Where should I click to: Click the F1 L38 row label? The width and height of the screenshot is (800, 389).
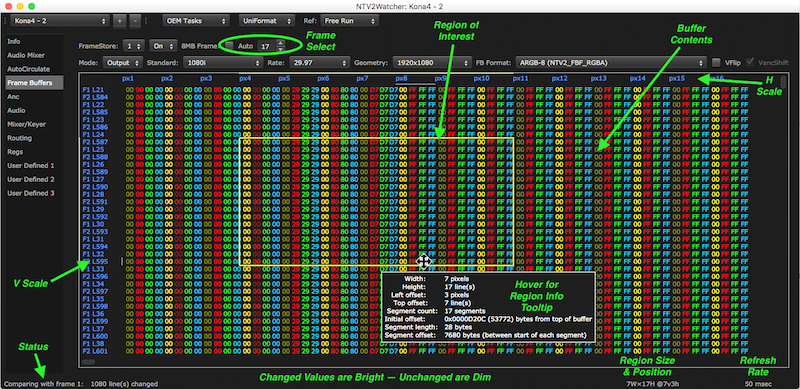pyautogui.click(x=93, y=344)
